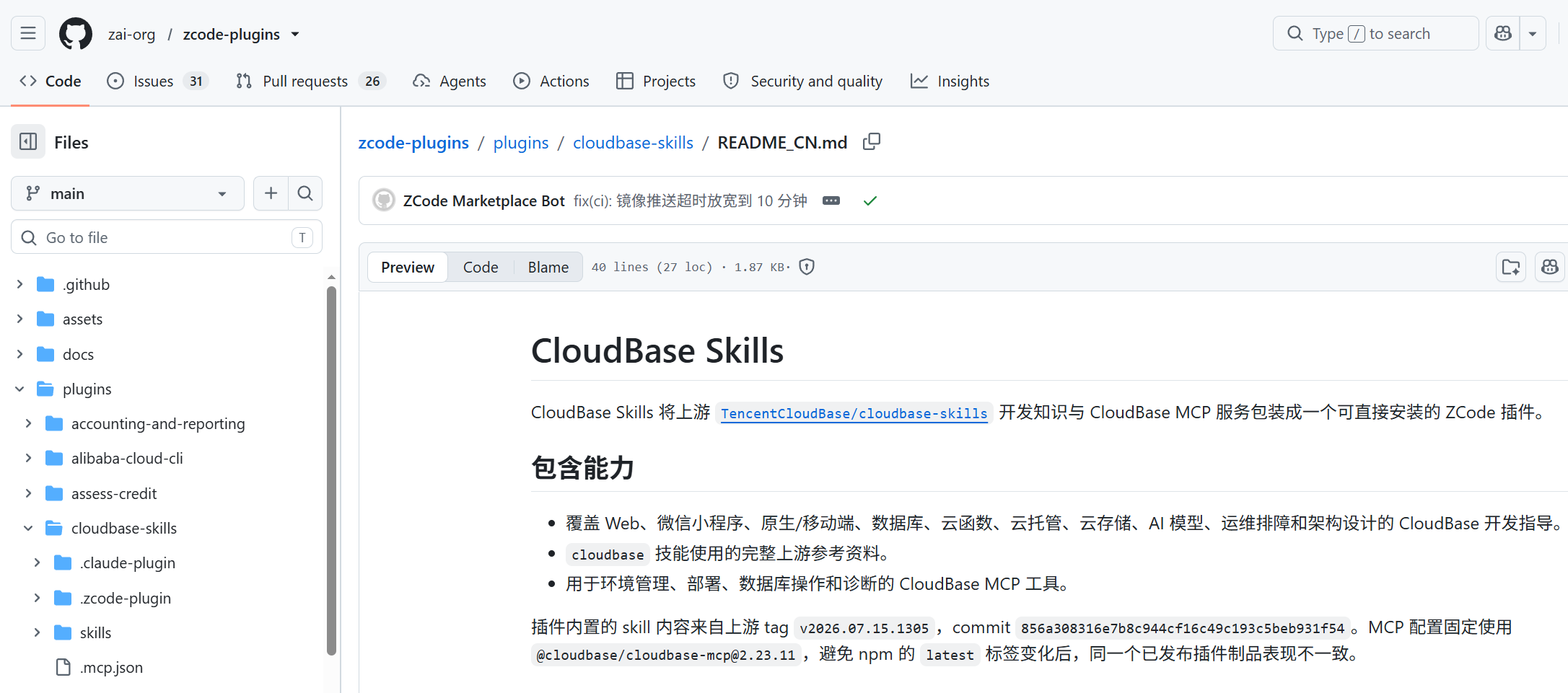Open the zcode-plugins repository link in header
Screen dimensions: 1568x693
pos(232,35)
